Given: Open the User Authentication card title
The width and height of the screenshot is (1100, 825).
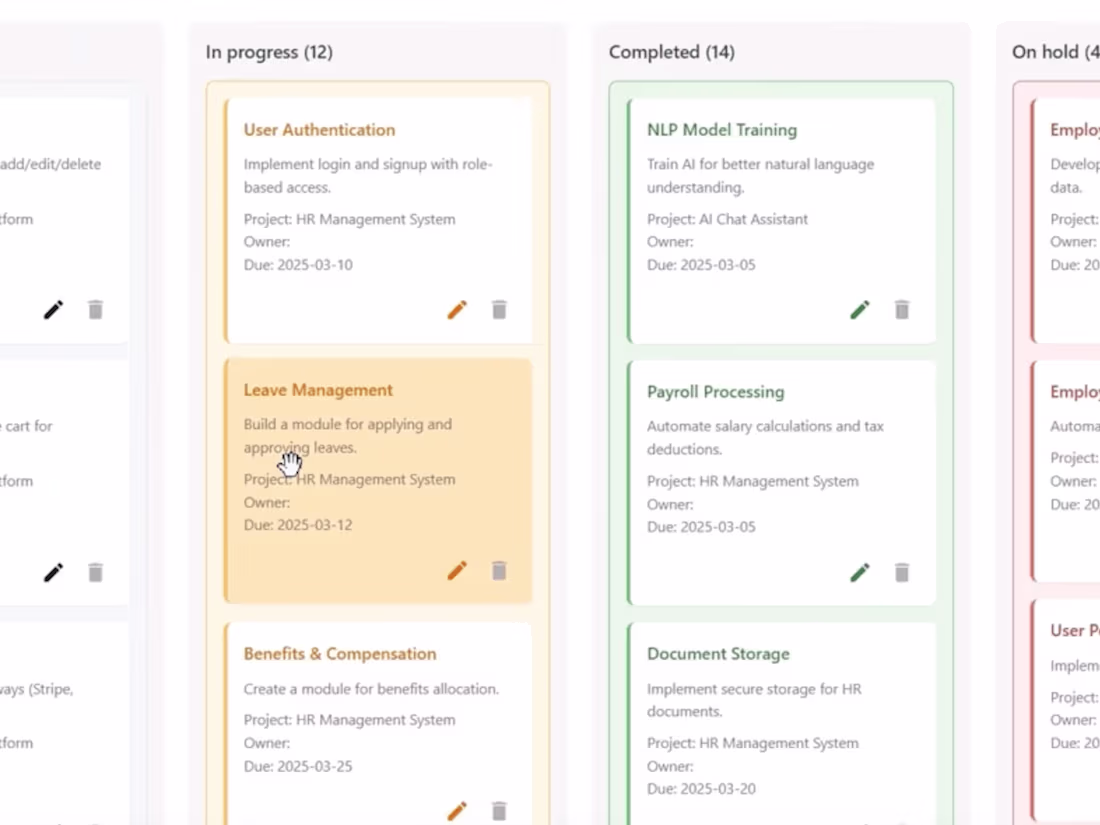Looking at the screenshot, I should pyautogui.click(x=319, y=130).
